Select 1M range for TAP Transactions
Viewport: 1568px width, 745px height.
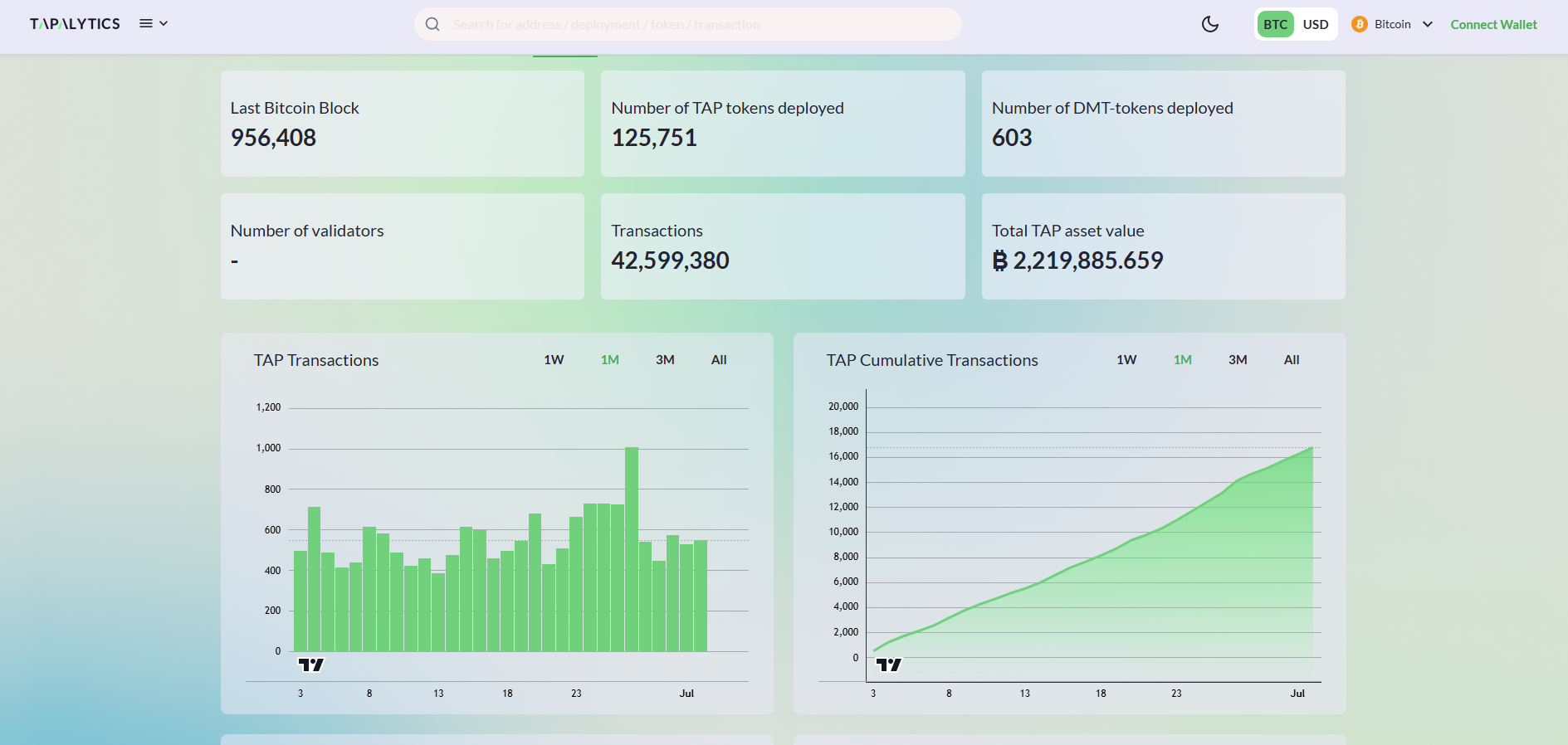pos(610,359)
